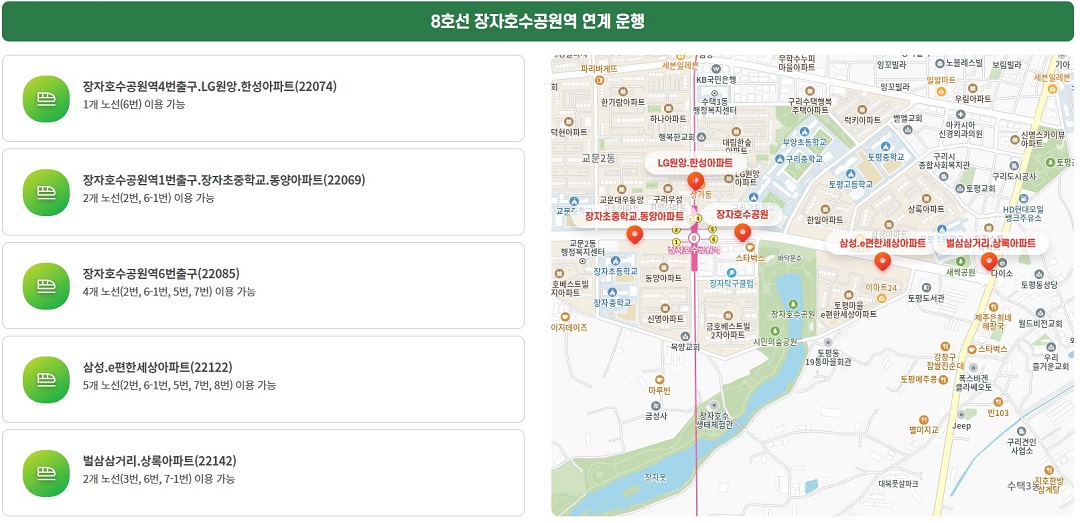Image resolution: width=1080 pixels, height=523 pixels.
Task: Open the 삼성.e편한세상아파트(22122) stop title
Action: click(157, 368)
